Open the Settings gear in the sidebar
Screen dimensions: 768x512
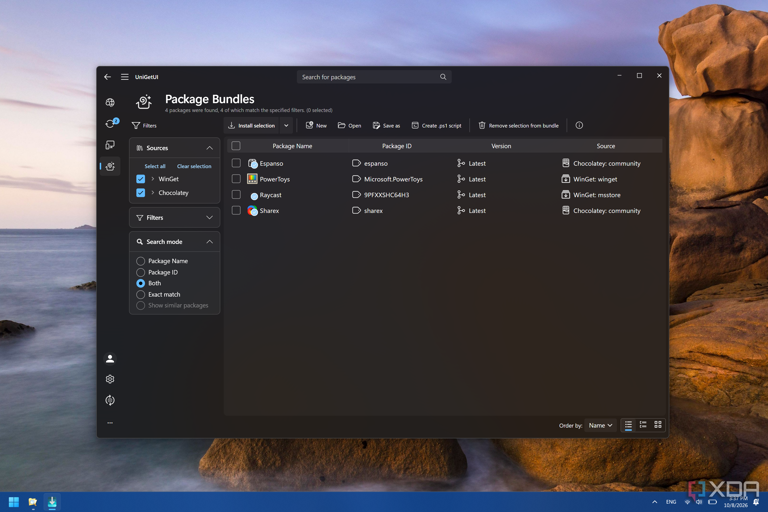110,379
